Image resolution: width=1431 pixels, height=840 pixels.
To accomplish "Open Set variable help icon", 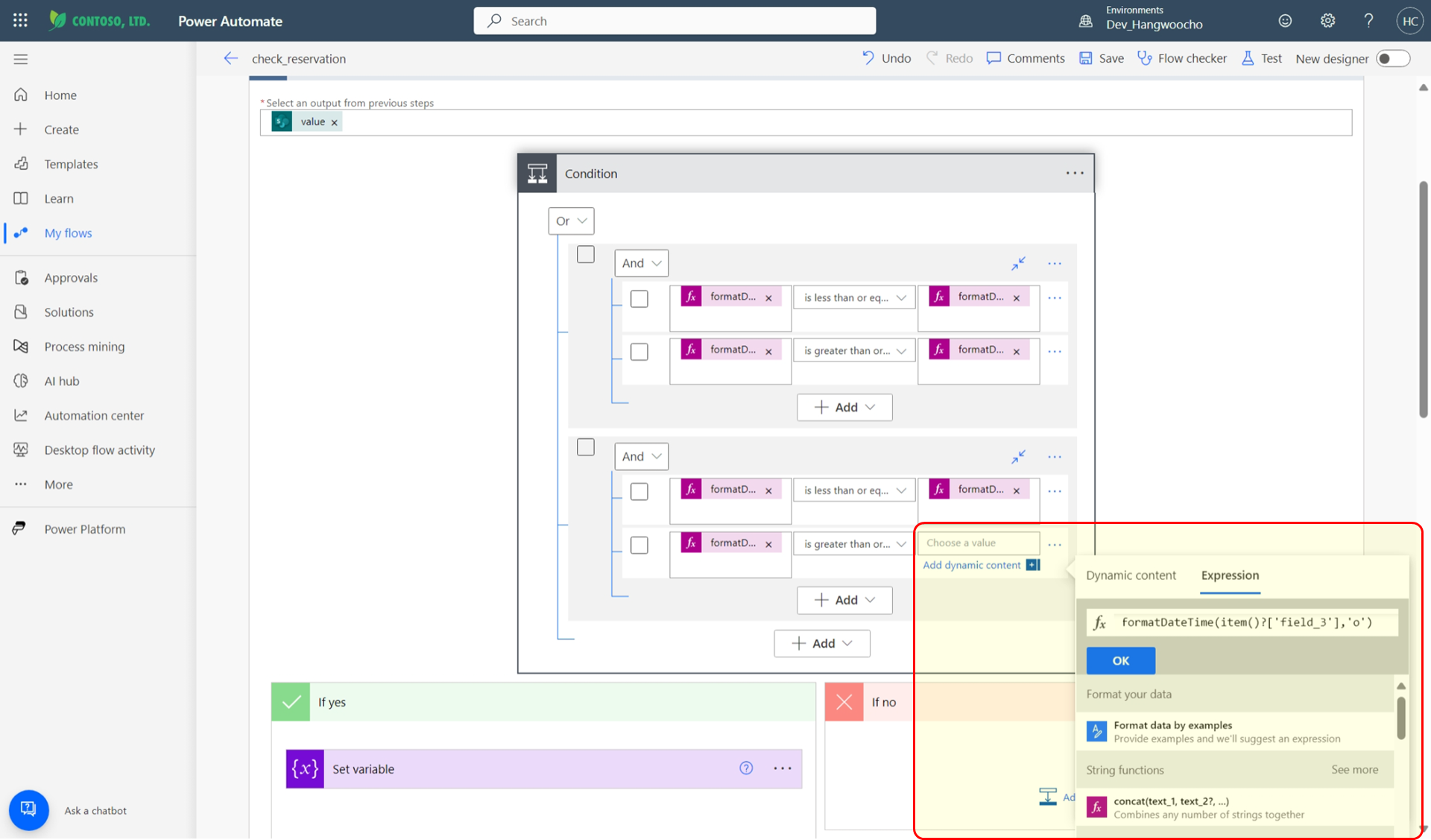I will point(746,768).
